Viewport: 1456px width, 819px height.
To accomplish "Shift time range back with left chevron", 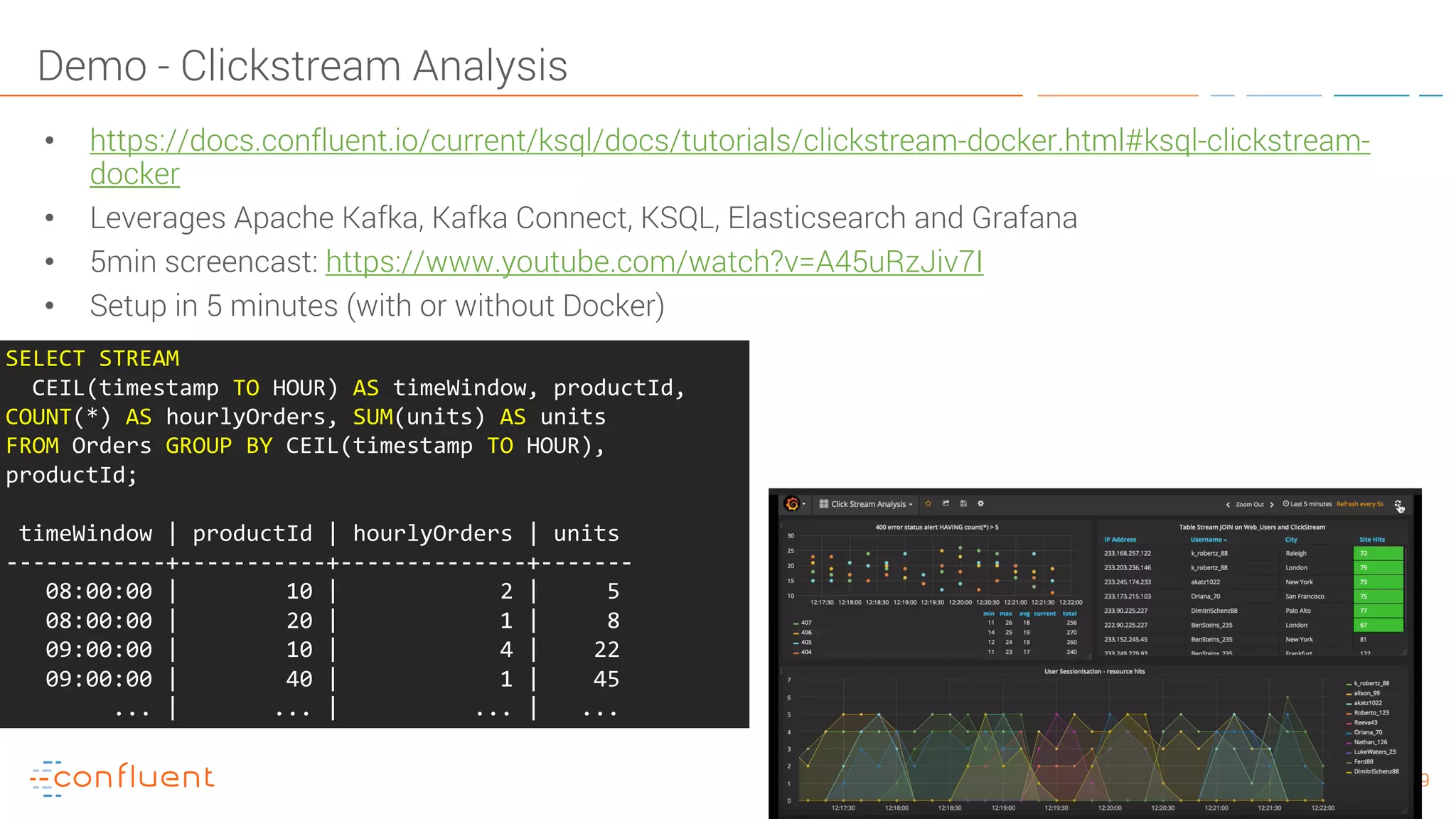I will point(1228,505).
